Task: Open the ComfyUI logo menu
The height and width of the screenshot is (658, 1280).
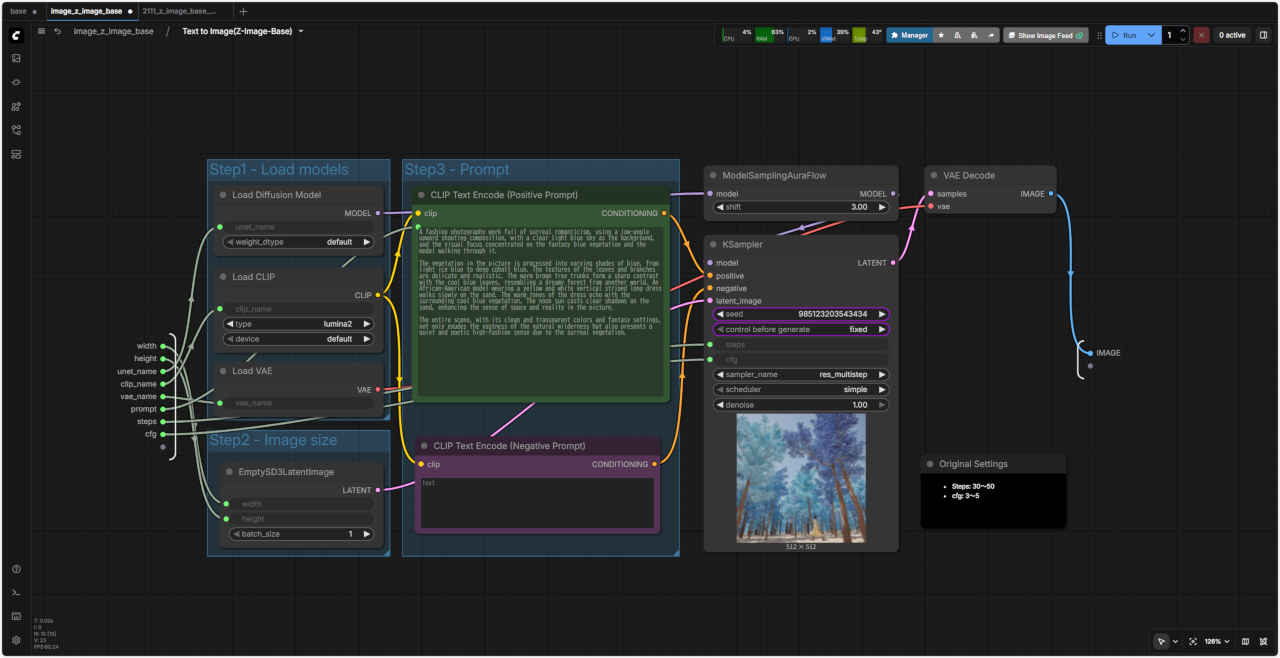Action: [16, 35]
